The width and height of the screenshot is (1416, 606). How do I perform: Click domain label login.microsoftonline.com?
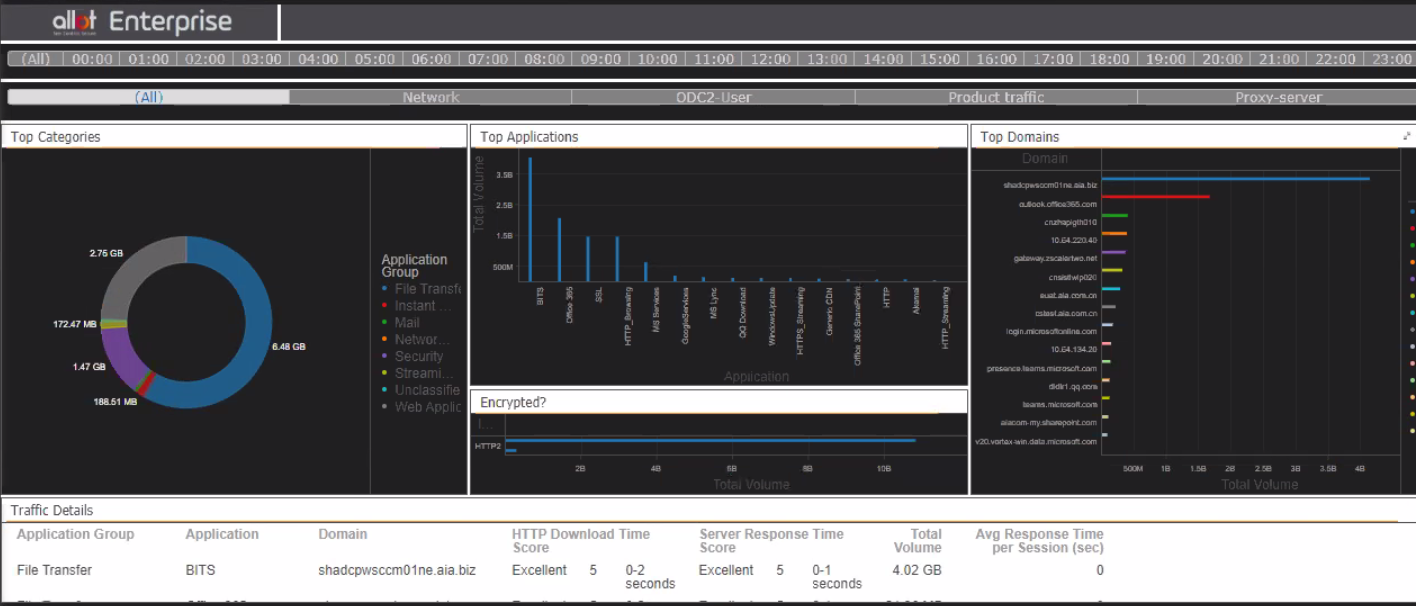coord(1051,331)
